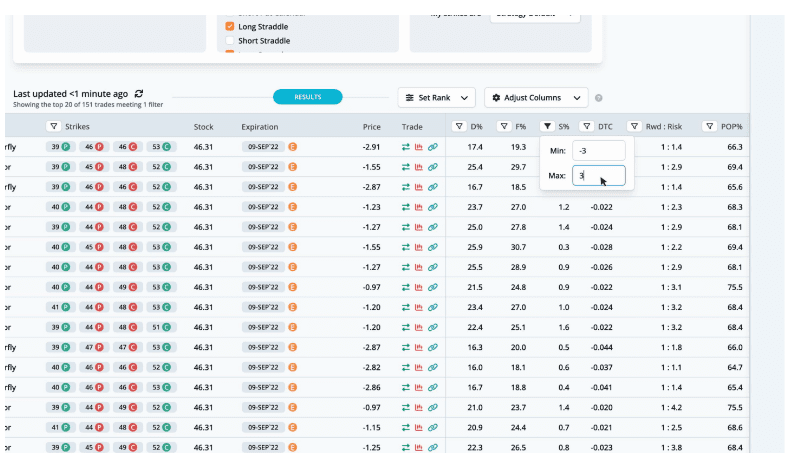The height and width of the screenshot is (461, 792).
Task: Click the 09-SEP'22 expiration in fourth row
Action: [x=263, y=207]
